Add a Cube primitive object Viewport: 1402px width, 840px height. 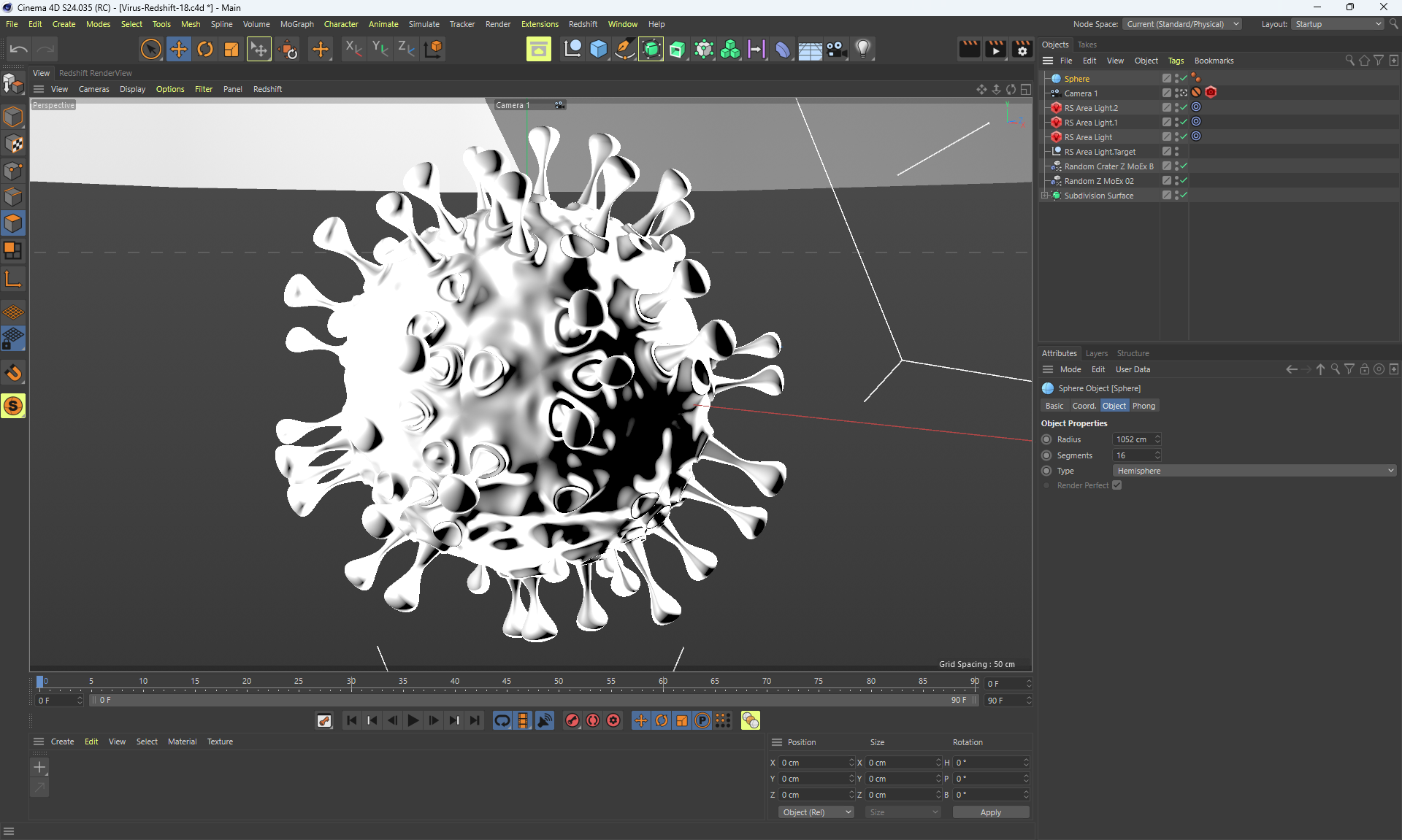coord(599,49)
